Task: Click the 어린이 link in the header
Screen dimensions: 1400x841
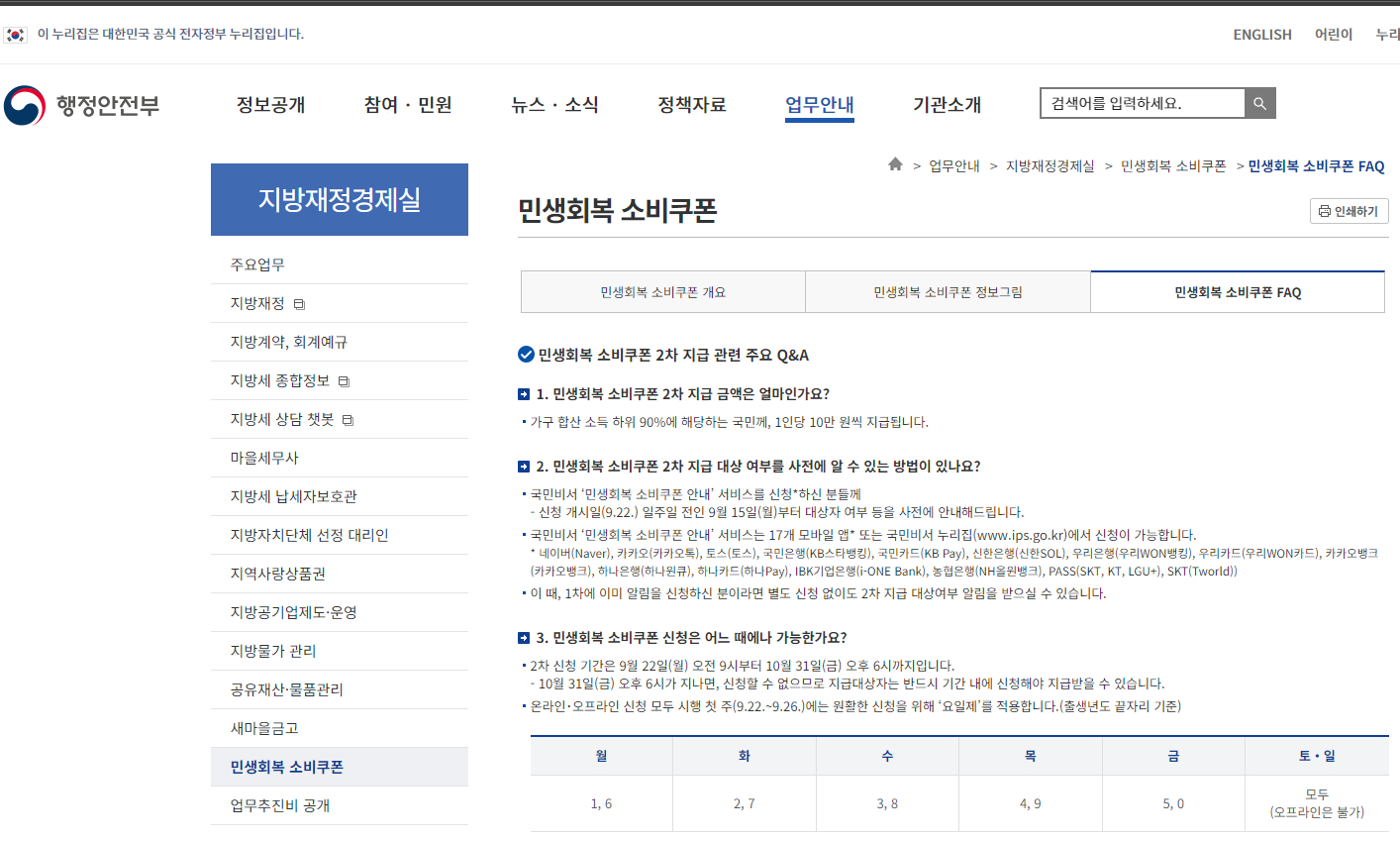Action: coord(1333,35)
